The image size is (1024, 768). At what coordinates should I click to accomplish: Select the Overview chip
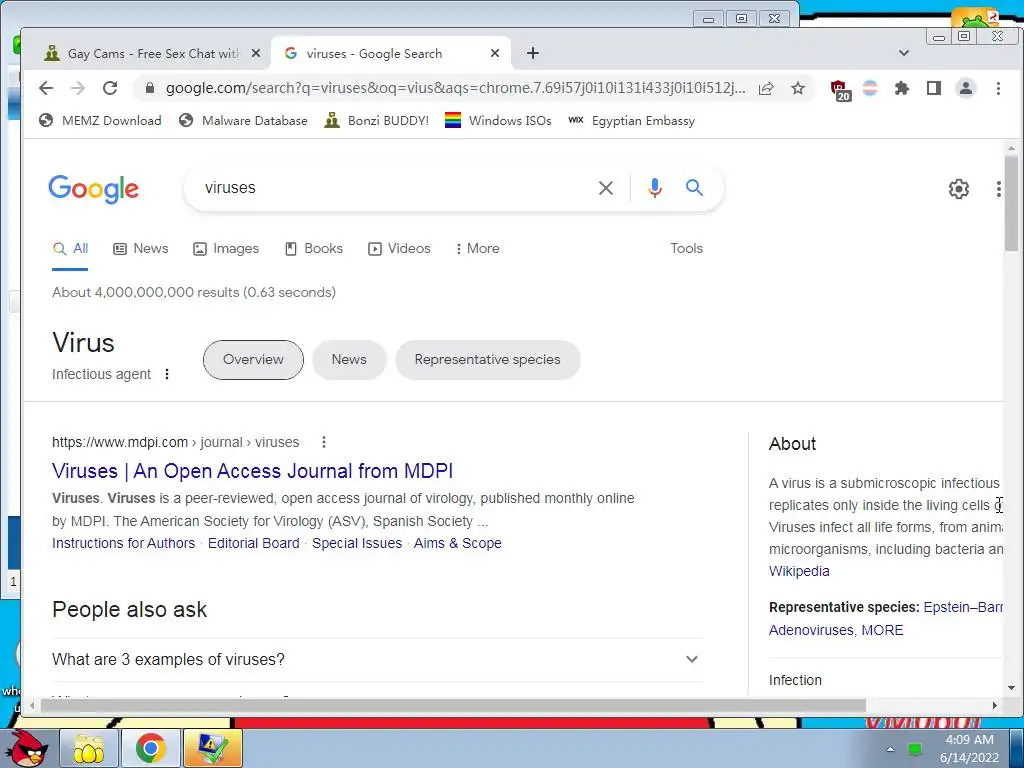click(253, 360)
